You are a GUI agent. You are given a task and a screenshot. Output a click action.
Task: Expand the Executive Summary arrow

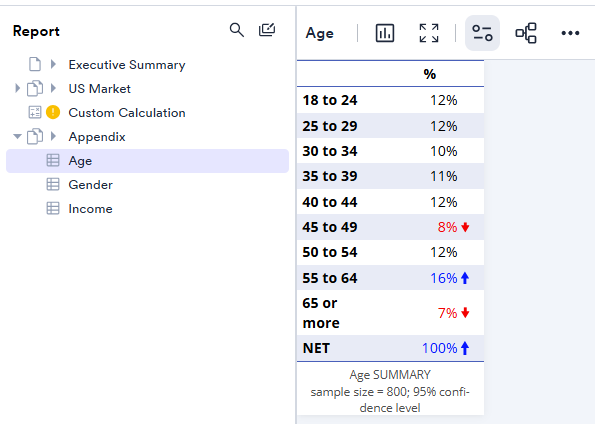(x=54, y=65)
